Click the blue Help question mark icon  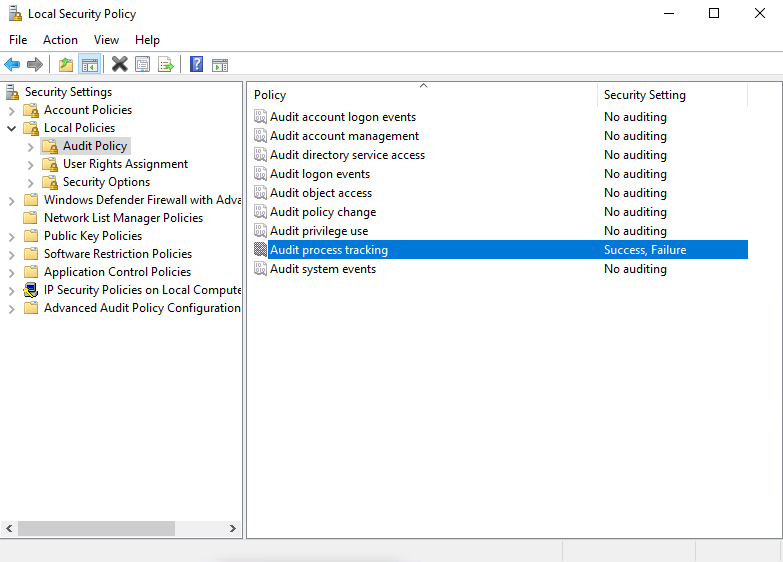pyautogui.click(x=196, y=65)
